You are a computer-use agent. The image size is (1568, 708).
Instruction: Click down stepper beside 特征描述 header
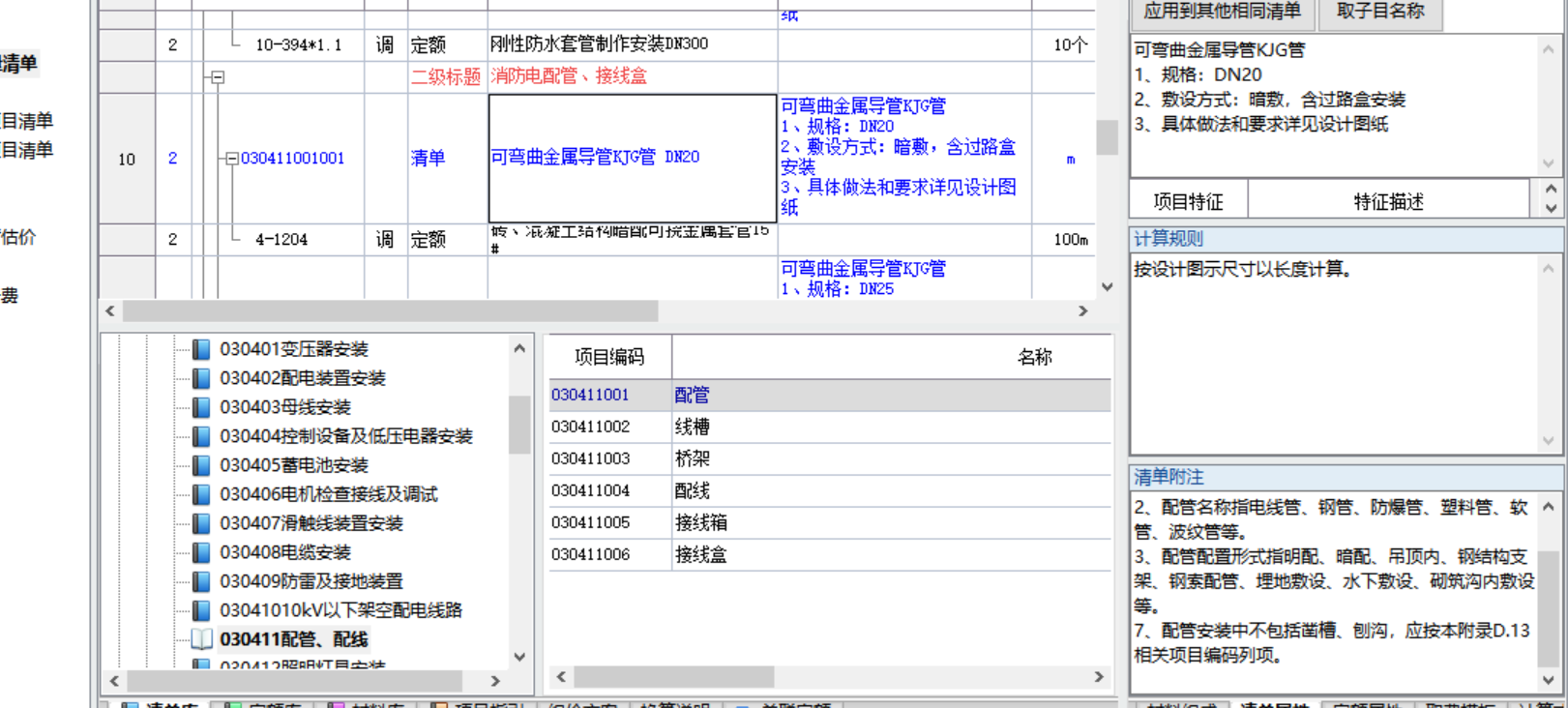pyautogui.click(x=1551, y=209)
